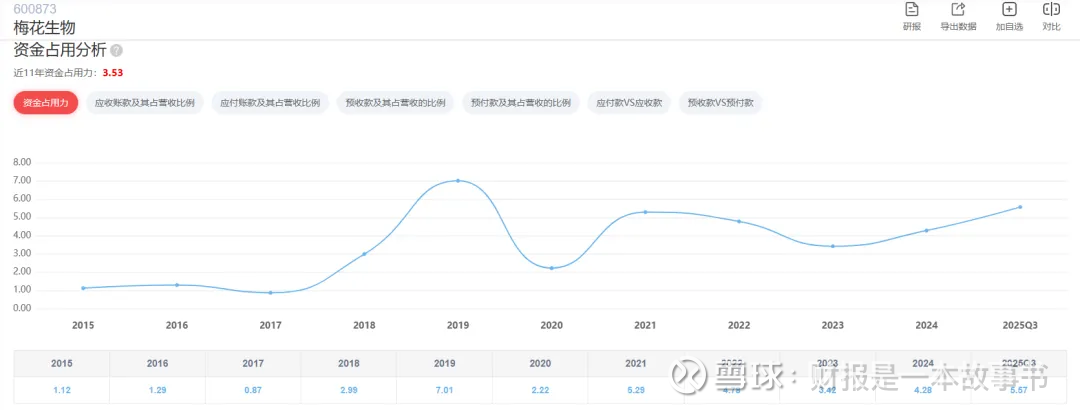Click the 导出数据 export data icon

(x=958, y=10)
